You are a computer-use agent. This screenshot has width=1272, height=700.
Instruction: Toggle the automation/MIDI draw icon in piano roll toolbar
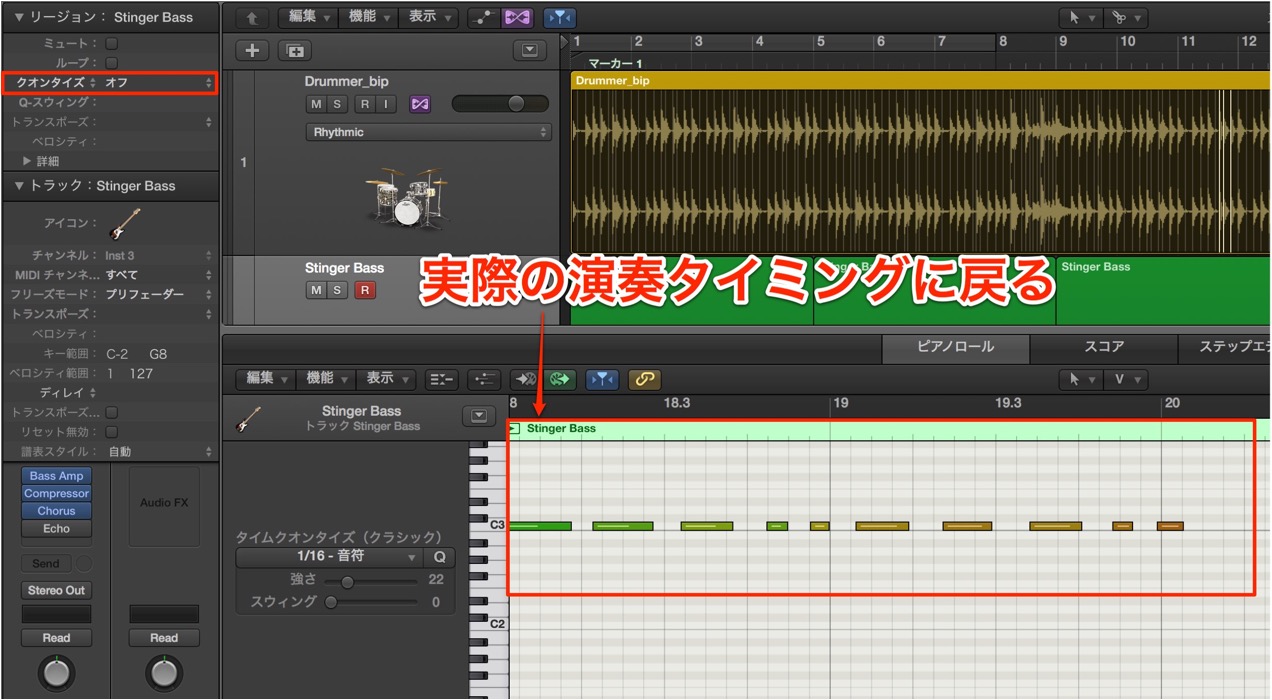484,379
